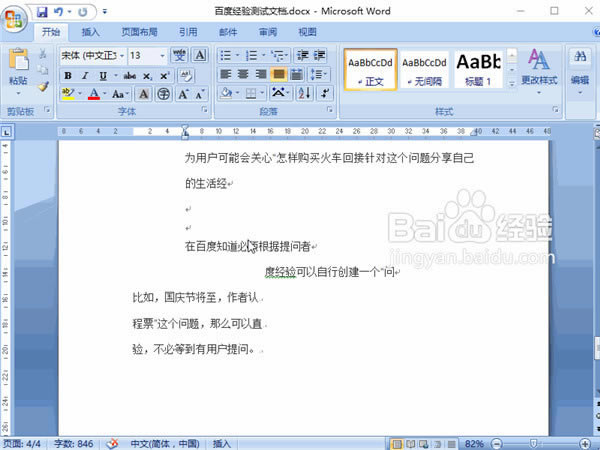
Task: Click the distributed alignment icon
Action: pyautogui.click(x=297, y=74)
